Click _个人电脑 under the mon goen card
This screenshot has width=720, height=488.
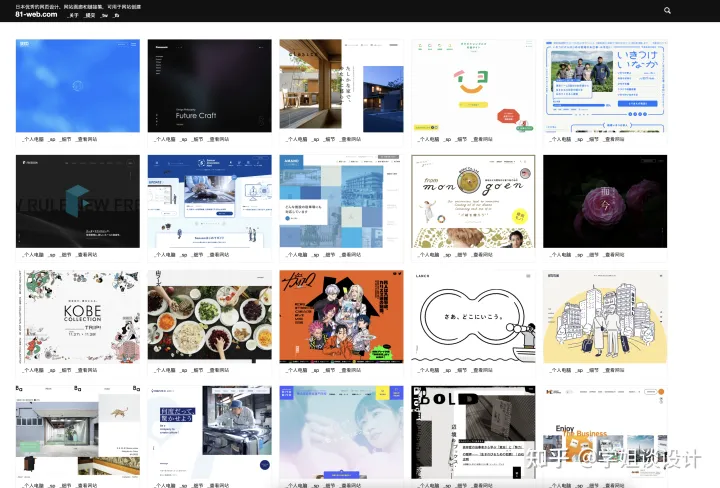point(428,254)
